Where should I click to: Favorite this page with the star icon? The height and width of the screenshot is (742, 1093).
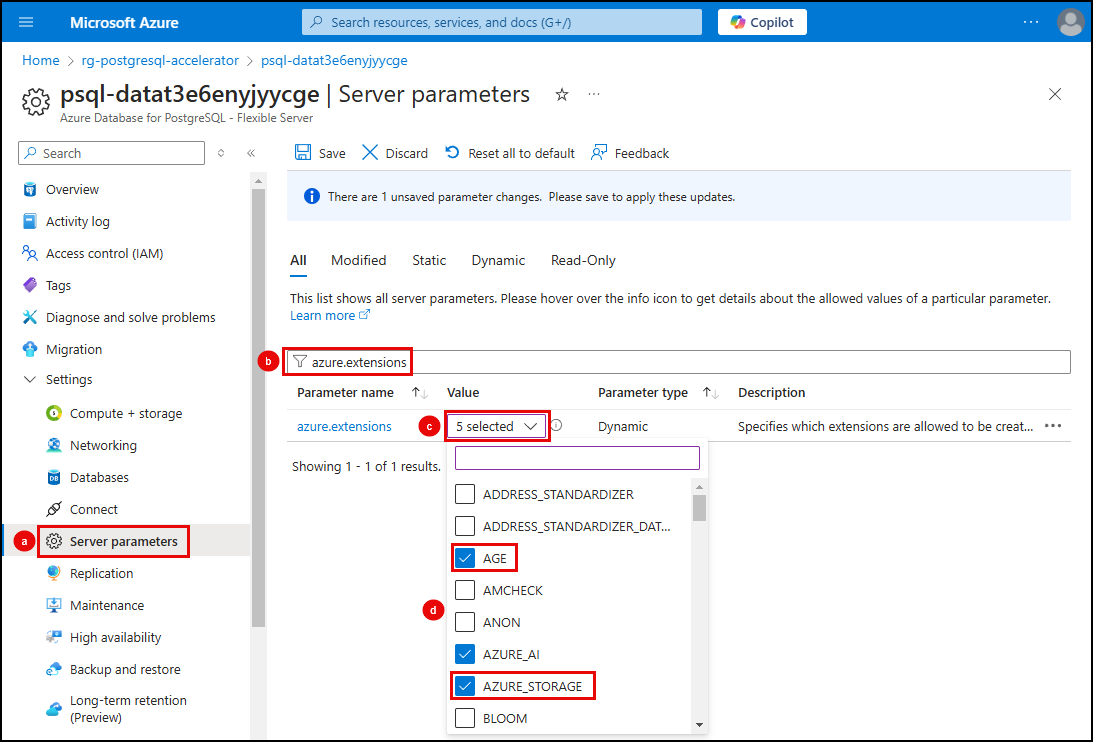[562, 94]
